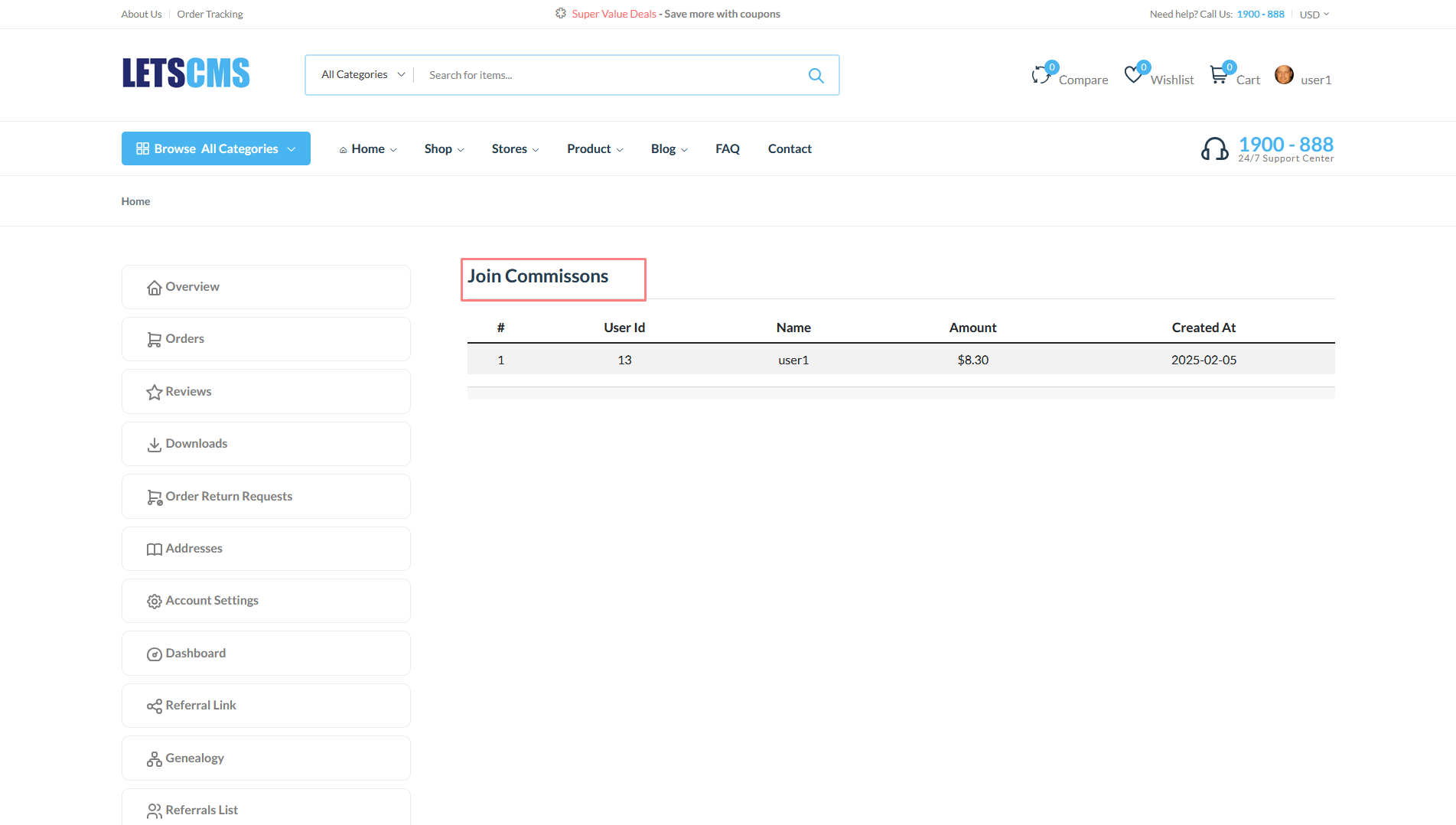Click the headset support icon
The image size is (1456, 825).
(1214, 148)
